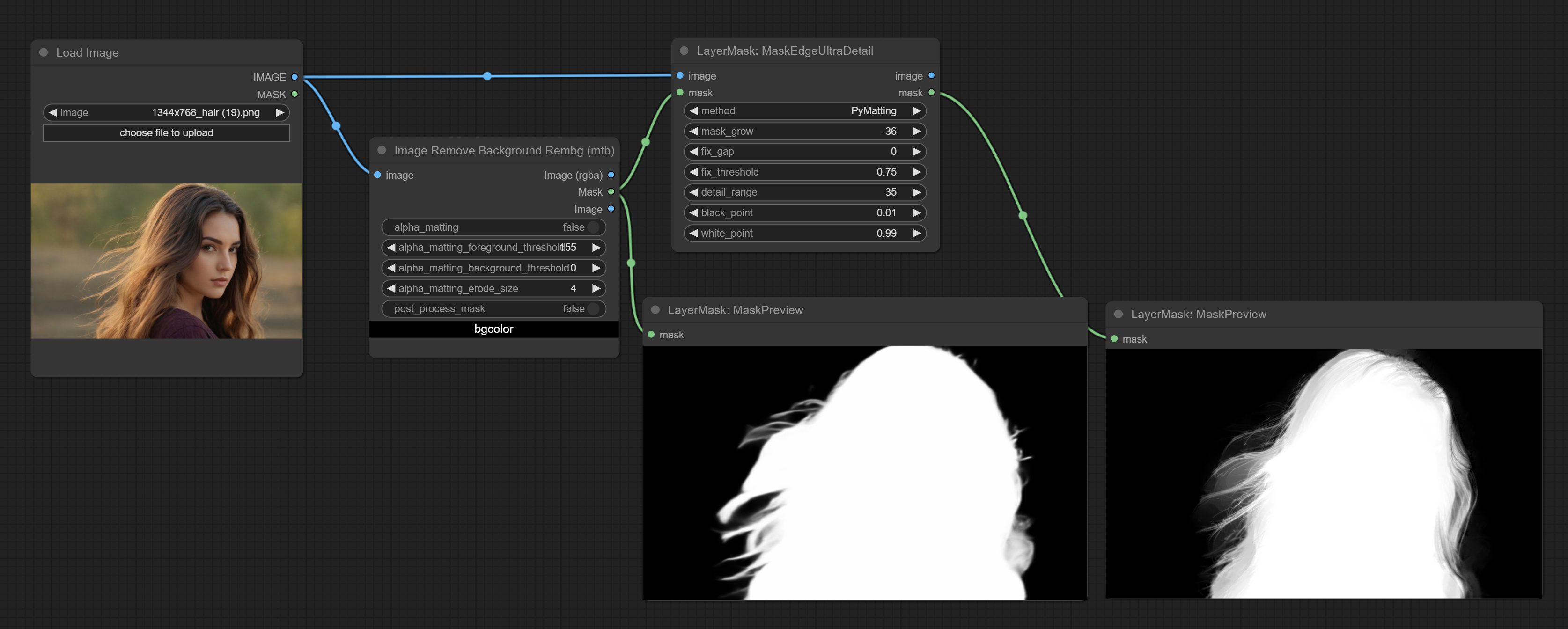
Task: Click the collapse dot on the Rembg node
Action: click(x=382, y=150)
